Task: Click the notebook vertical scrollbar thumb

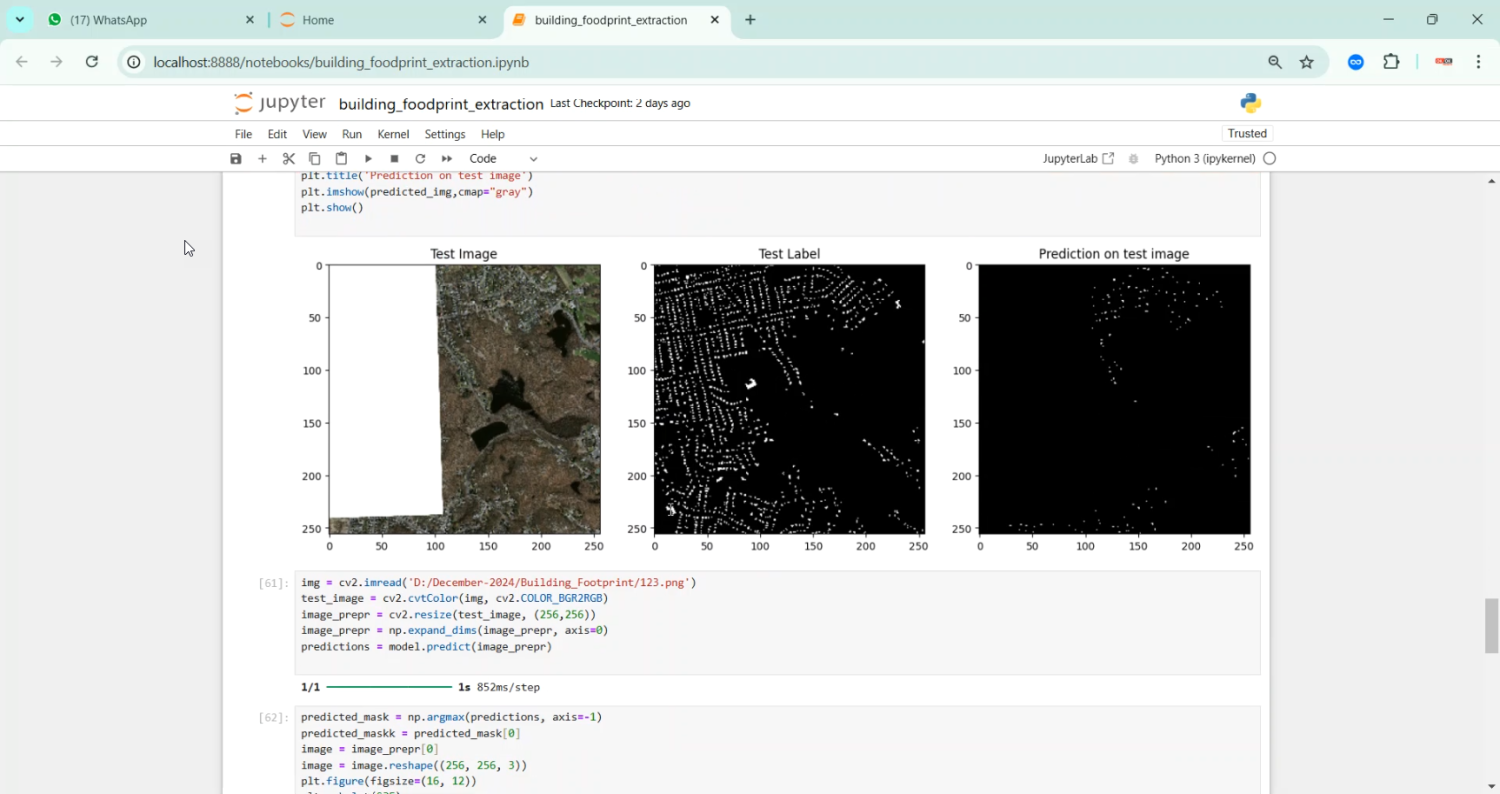Action: point(1491,625)
